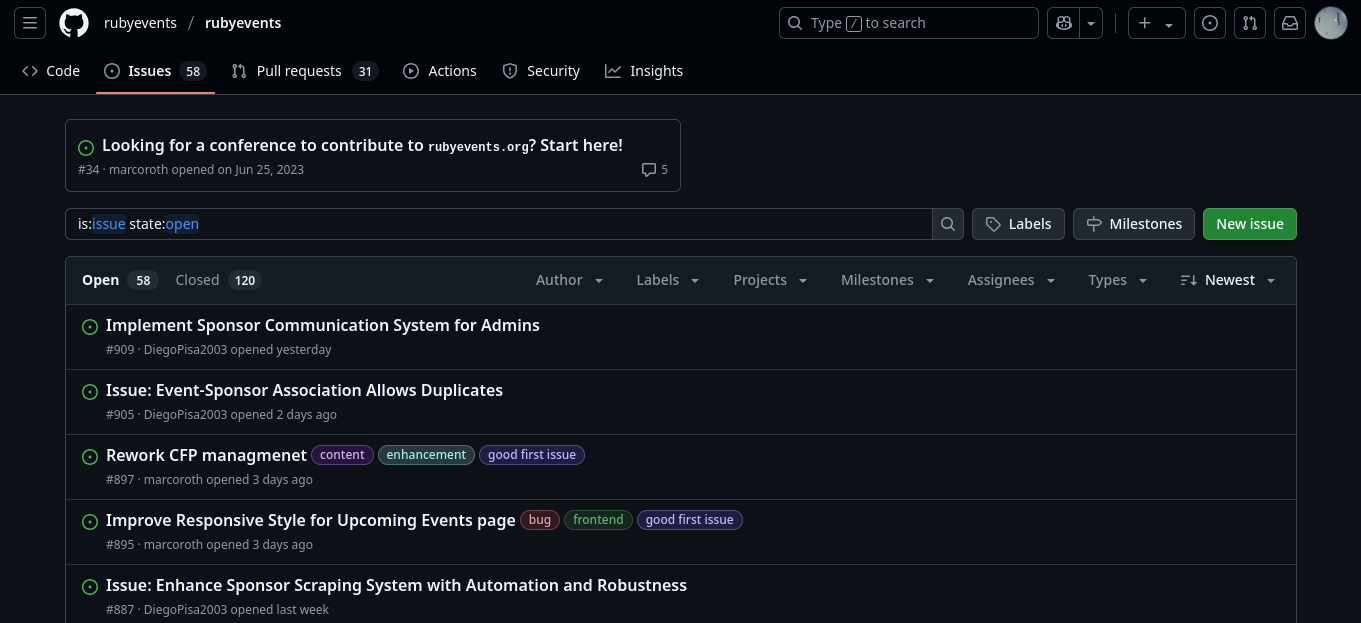Open issue 'Improve Responsive Style for Upcoming Events page'
This screenshot has width=1361, height=623.
(x=311, y=520)
